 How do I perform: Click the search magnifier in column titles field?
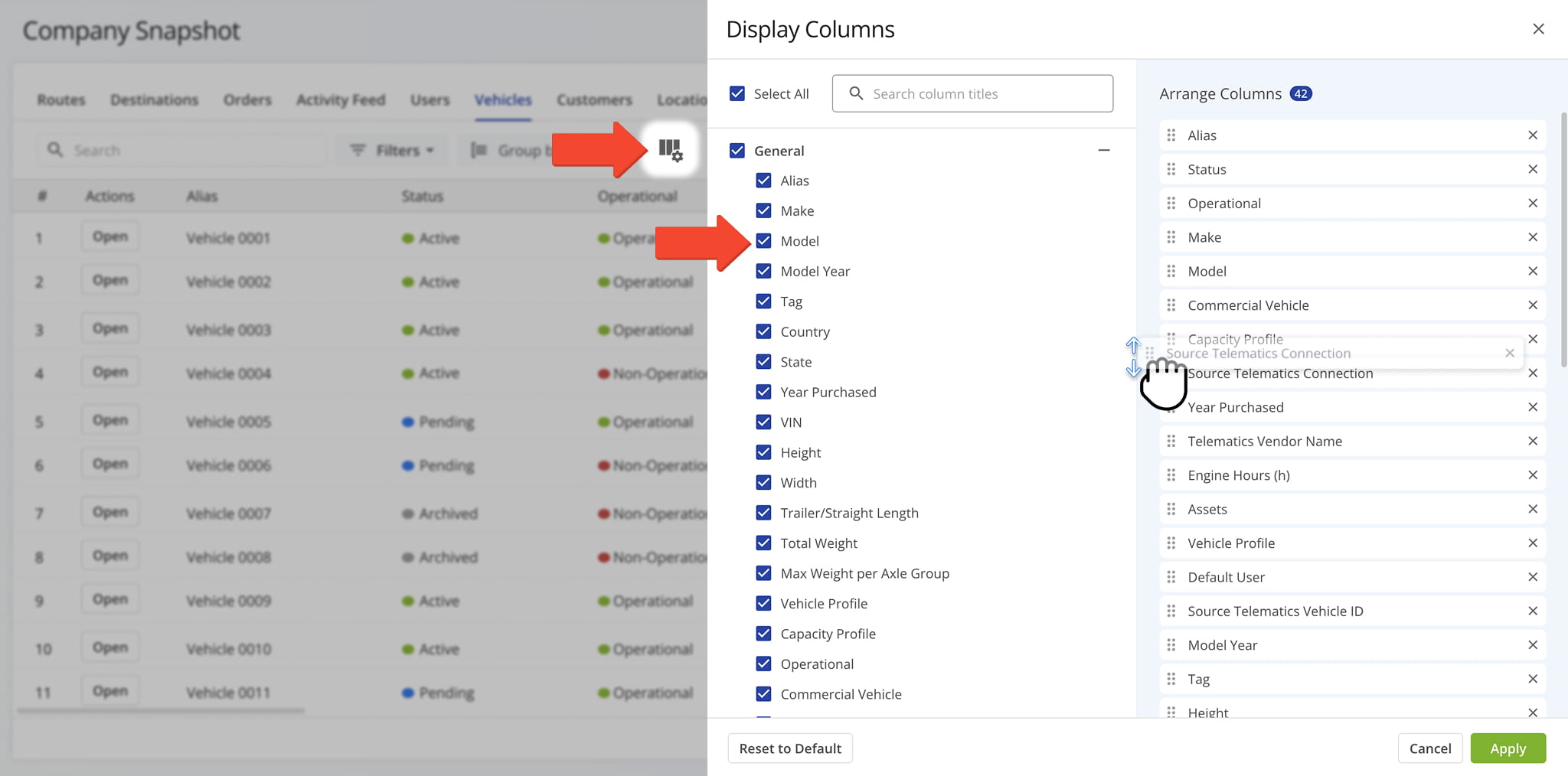[x=857, y=93]
